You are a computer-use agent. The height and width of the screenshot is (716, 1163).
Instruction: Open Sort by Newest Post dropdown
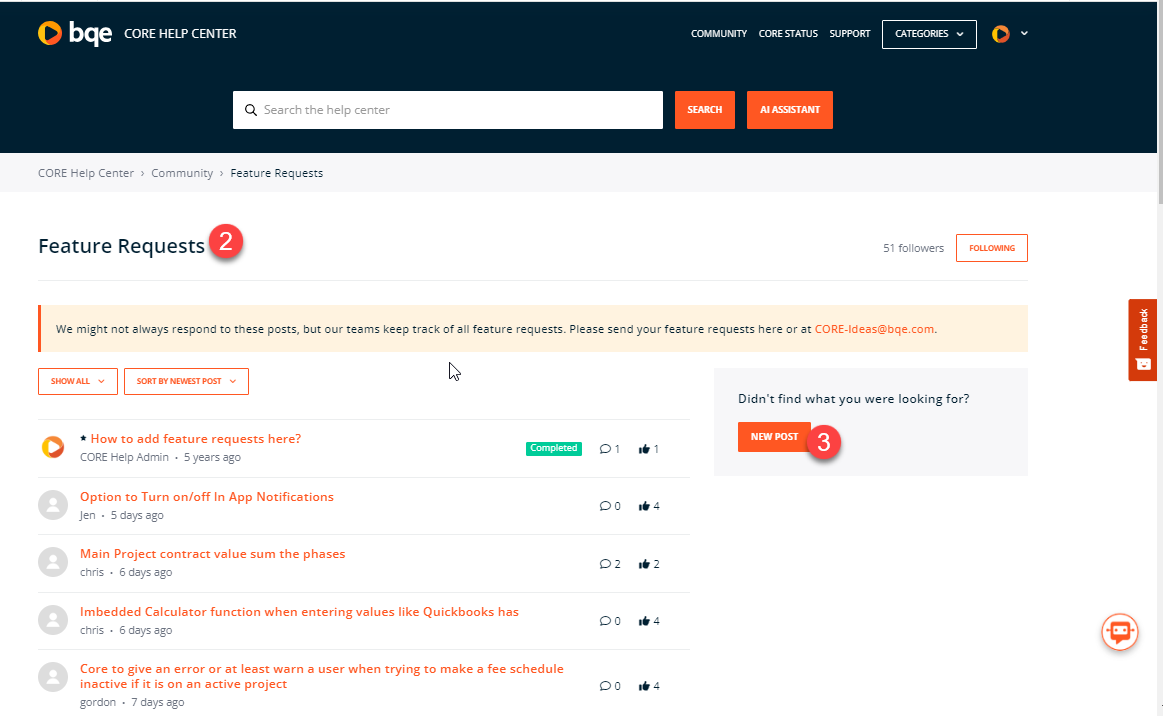coord(186,381)
